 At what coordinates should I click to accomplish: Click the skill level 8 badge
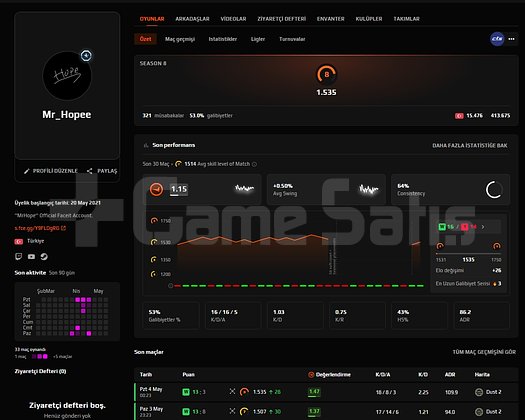[326, 74]
